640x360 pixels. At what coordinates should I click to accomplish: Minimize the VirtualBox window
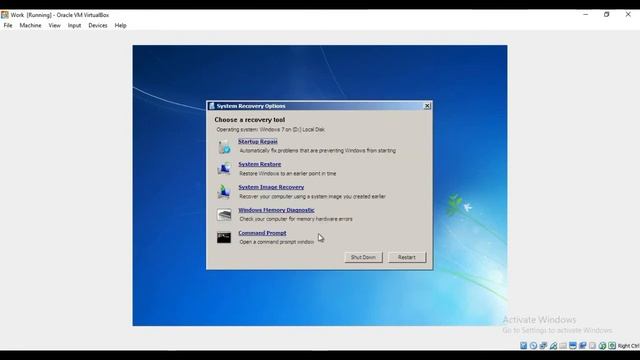pyautogui.click(x=585, y=15)
